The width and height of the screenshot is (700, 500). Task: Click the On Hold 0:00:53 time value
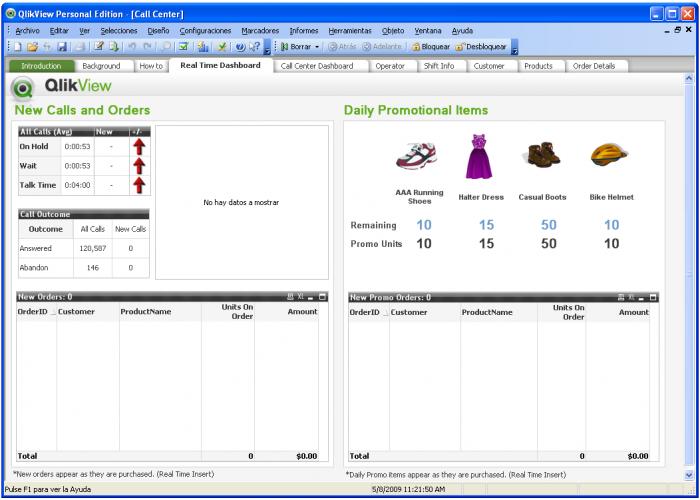77,146
